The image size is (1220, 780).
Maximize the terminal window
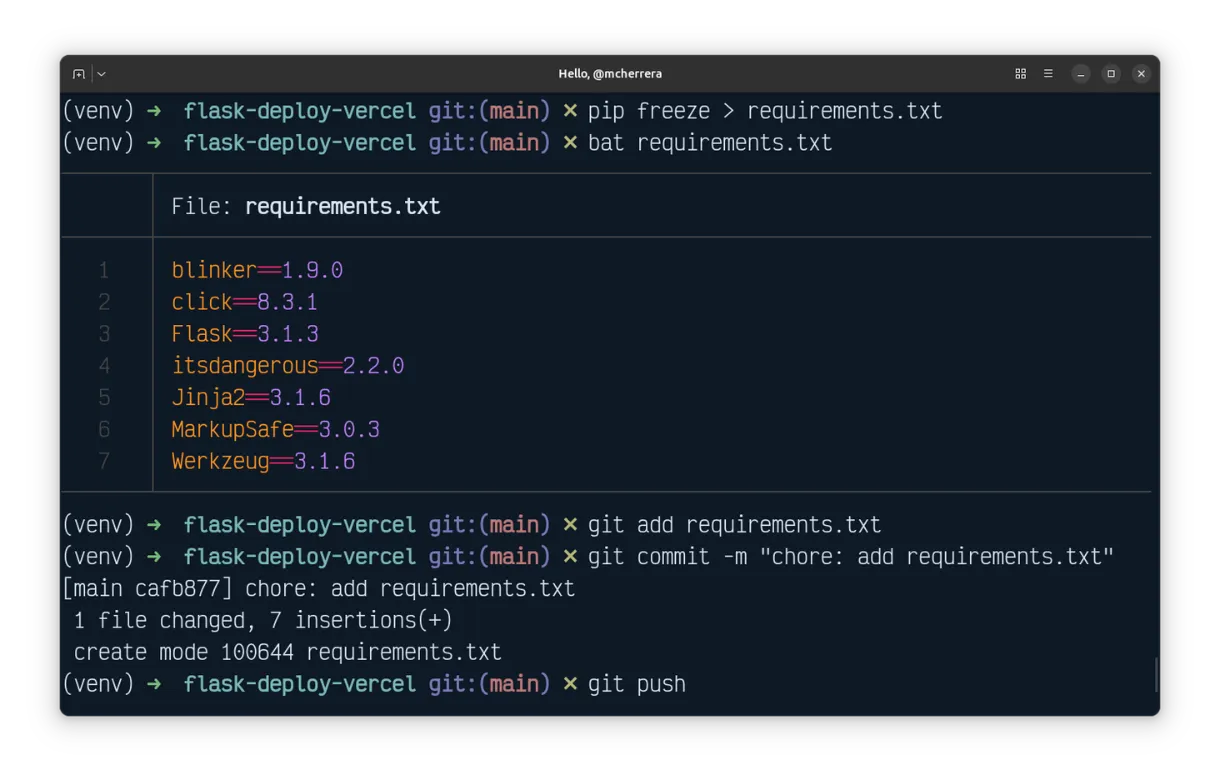tap(1110, 74)
